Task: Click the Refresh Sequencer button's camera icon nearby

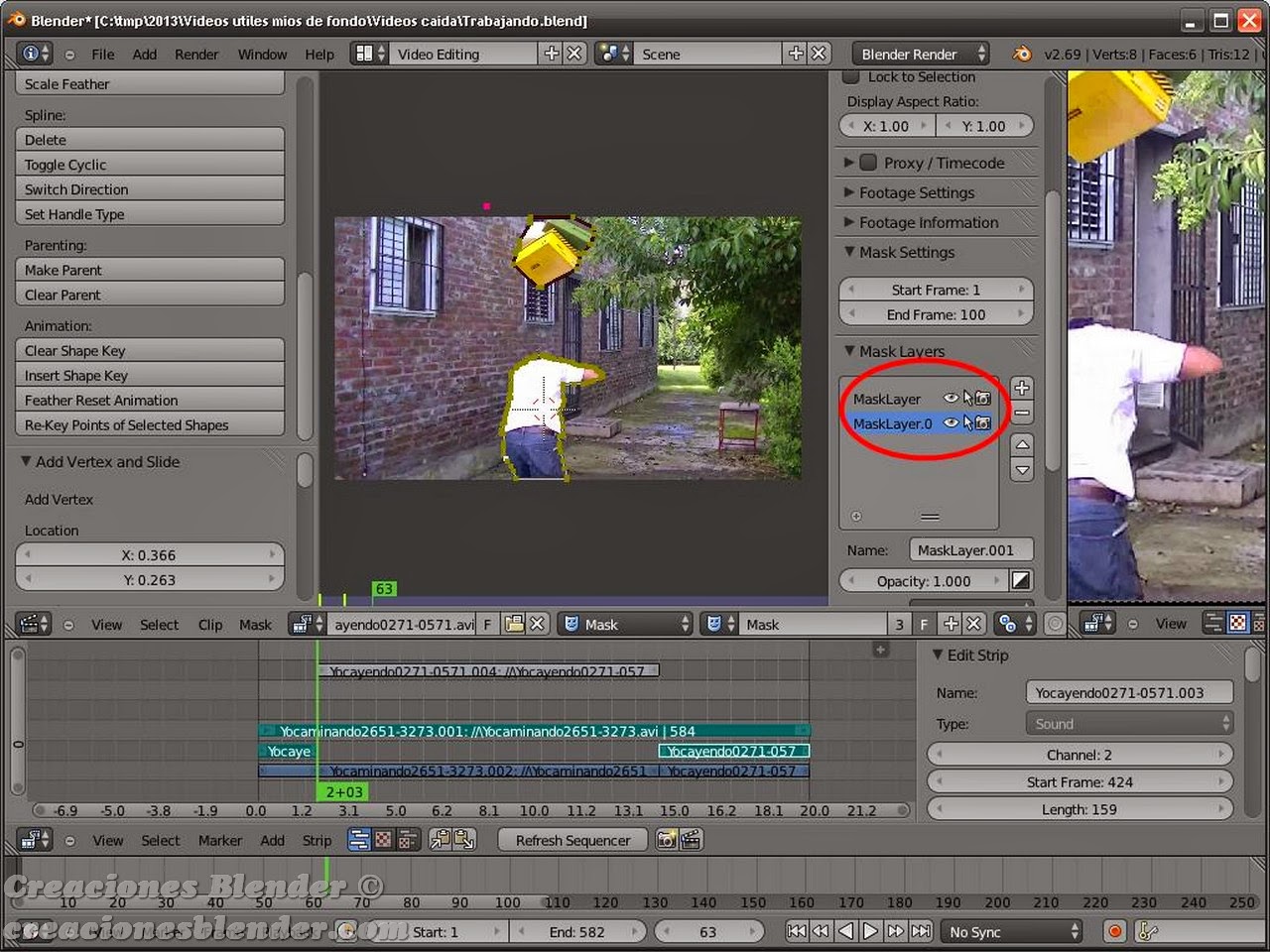Action: 664,840
